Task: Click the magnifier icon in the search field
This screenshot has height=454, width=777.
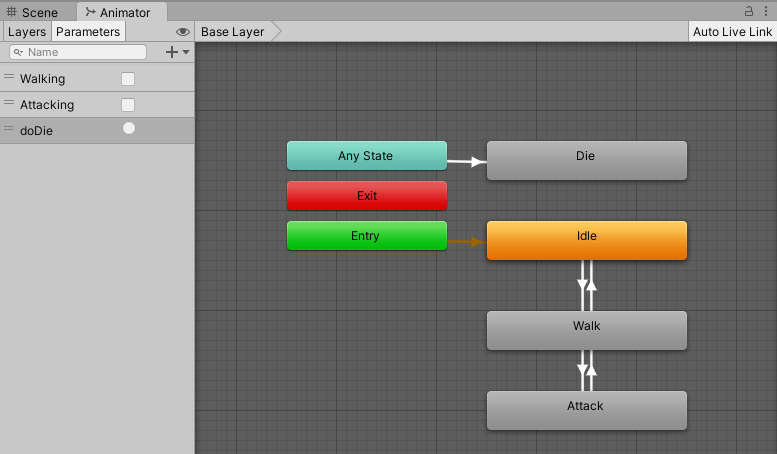Action: click(18, 52)
